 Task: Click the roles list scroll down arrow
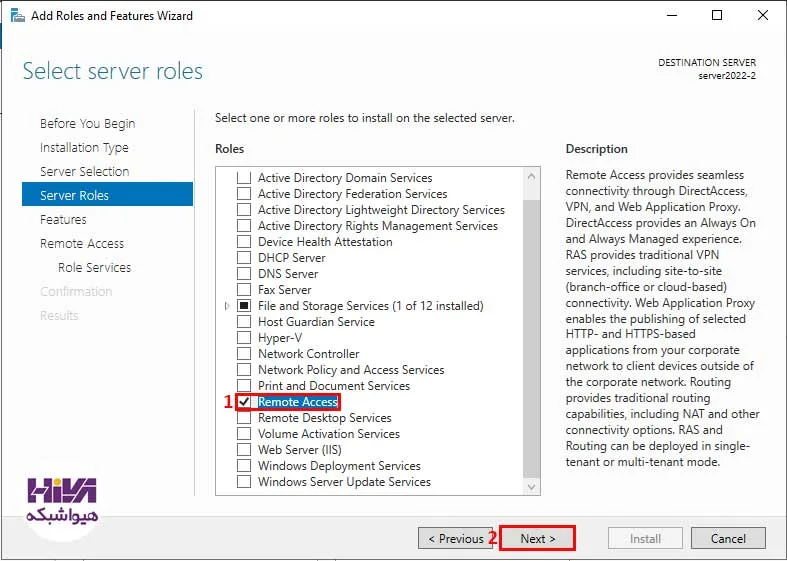532,487
